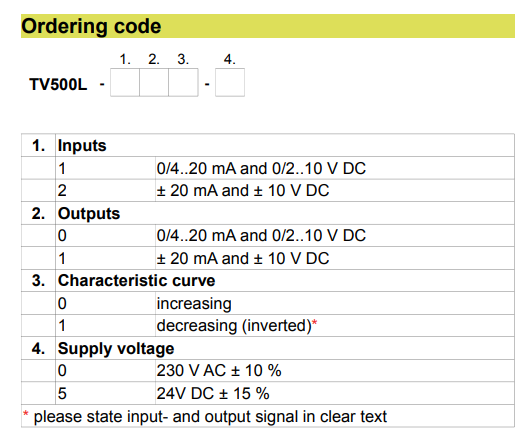527x440 pixels.
Task: Select the Characteristic curve header row
Action: pyautogui.click(x=268, y=281)
